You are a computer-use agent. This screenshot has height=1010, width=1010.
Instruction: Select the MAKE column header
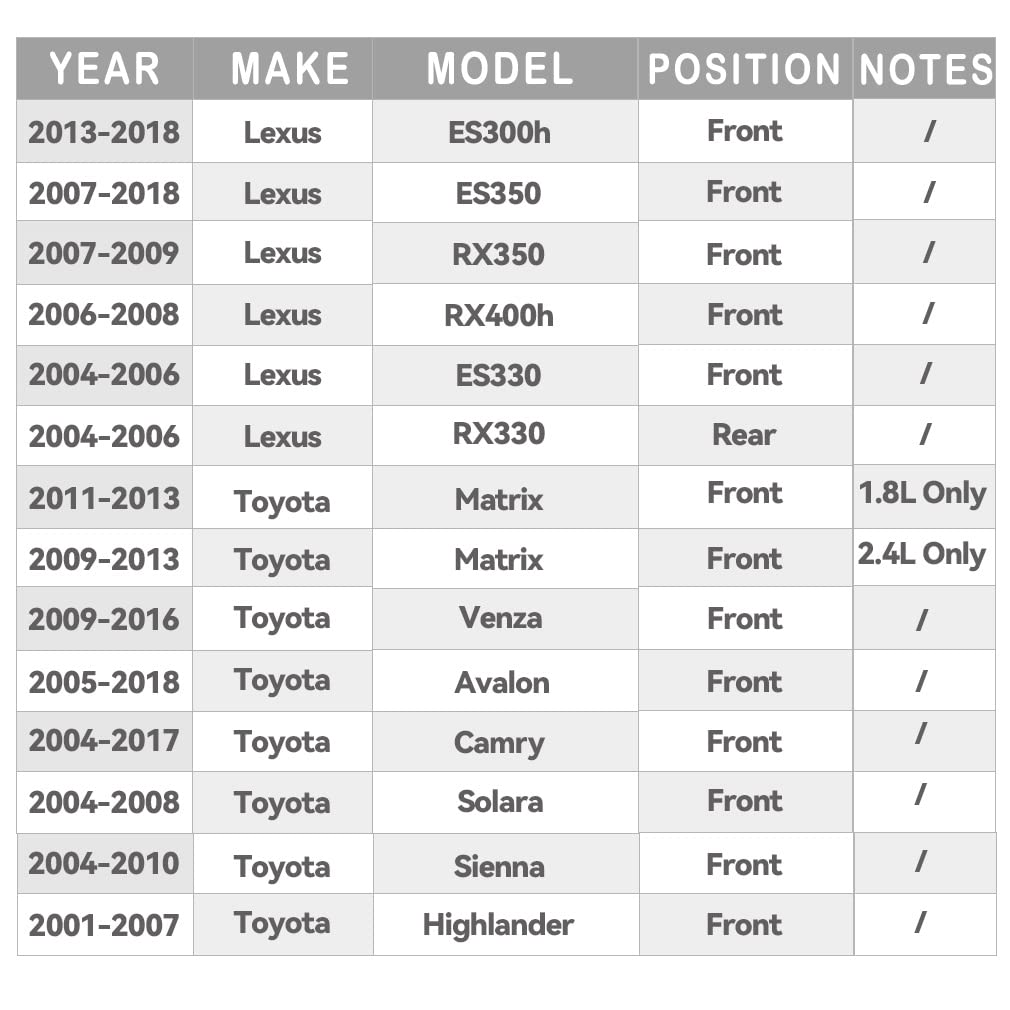point(290,69)
